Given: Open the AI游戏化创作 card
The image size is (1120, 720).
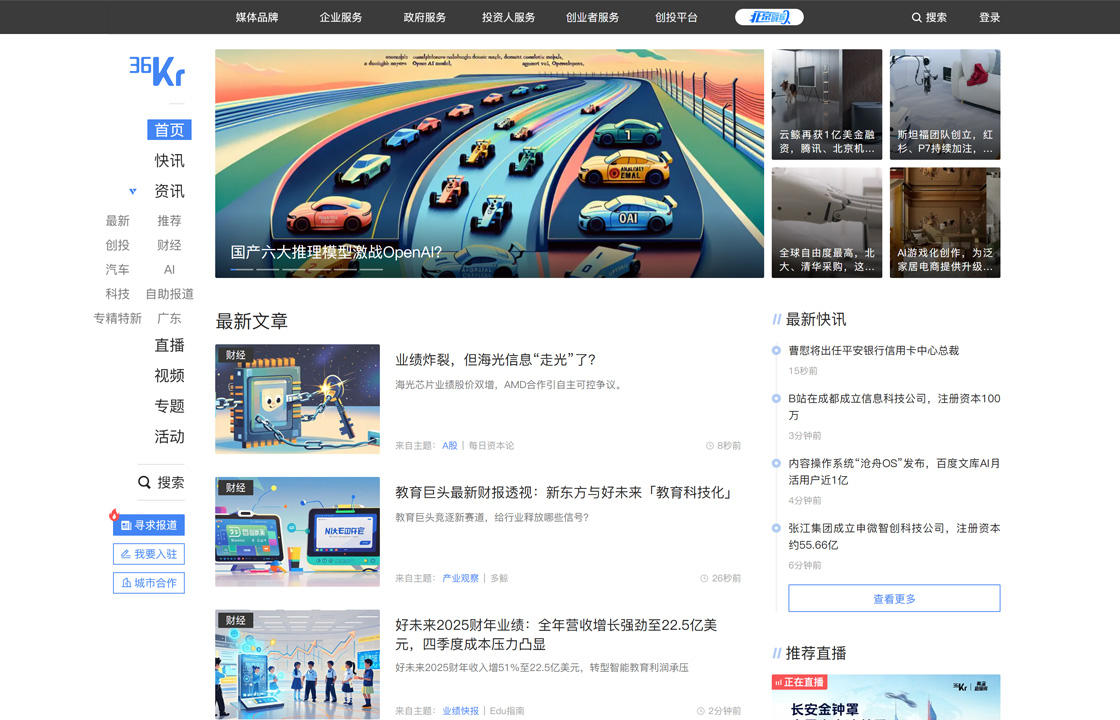Looking at the screenshot, I should click(x=945, y=223).
